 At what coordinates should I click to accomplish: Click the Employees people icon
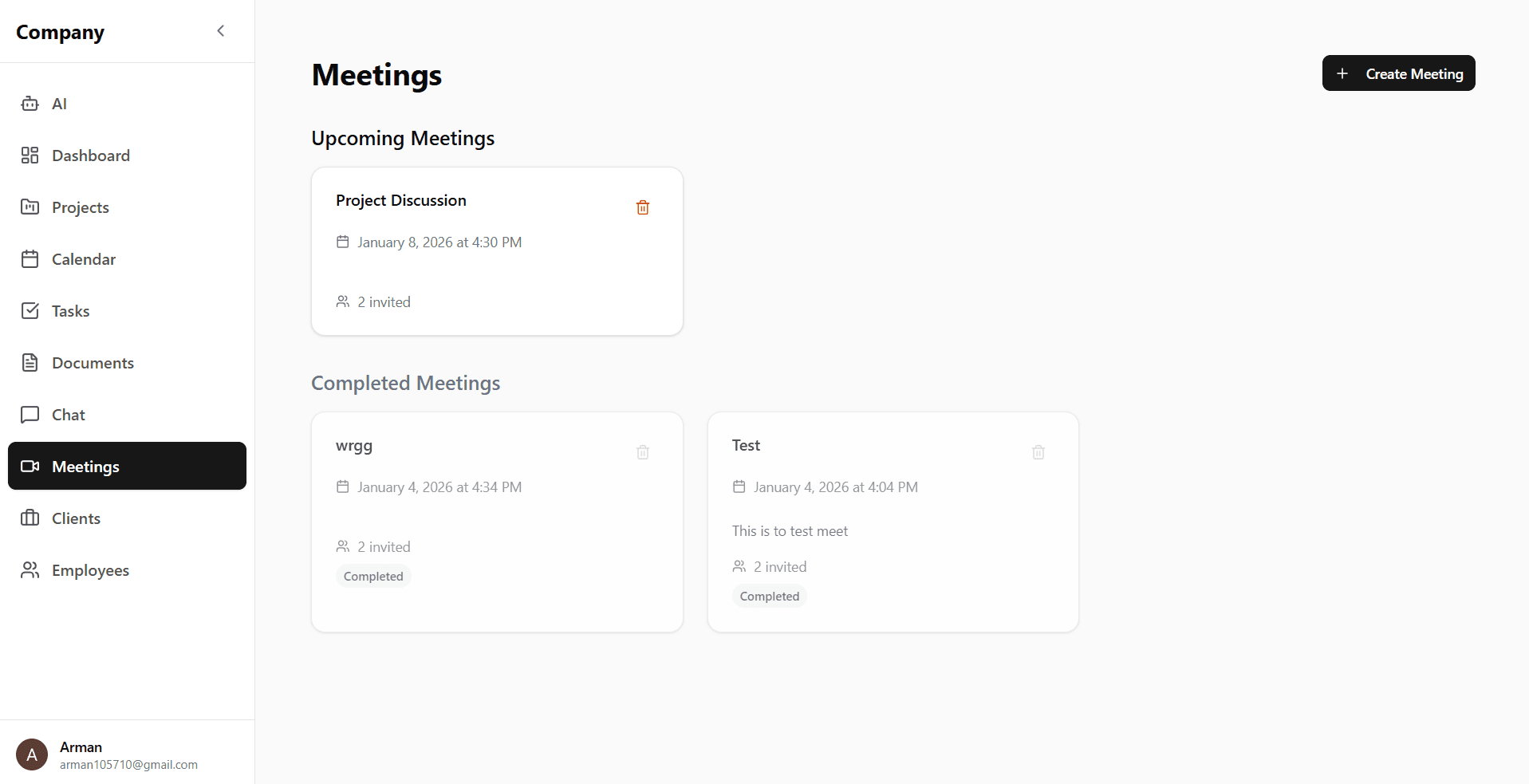(30, 569)
